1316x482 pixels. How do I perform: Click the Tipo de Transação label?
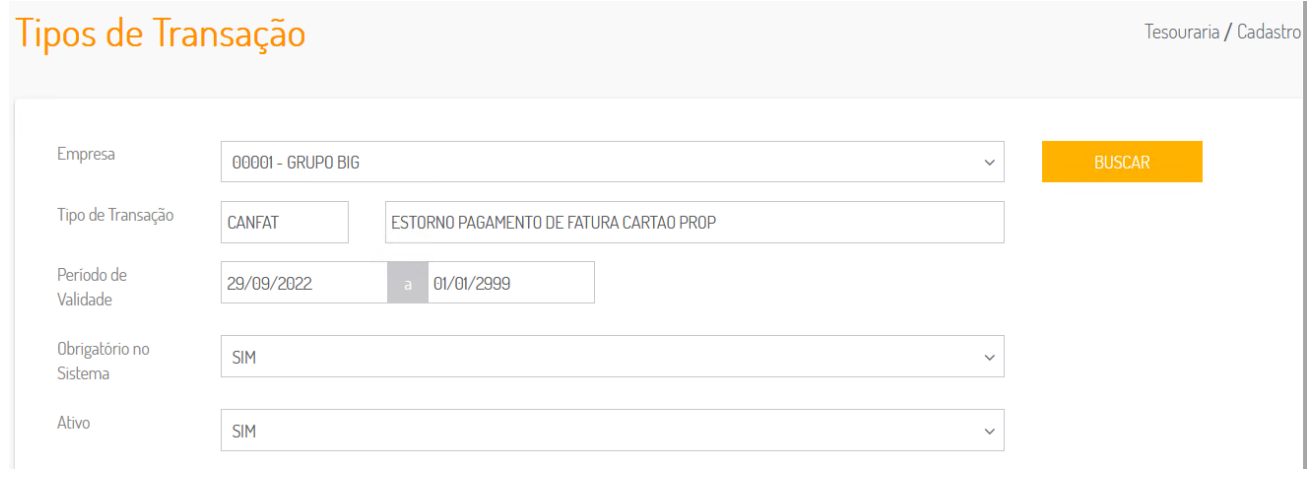tap(115, 215)
